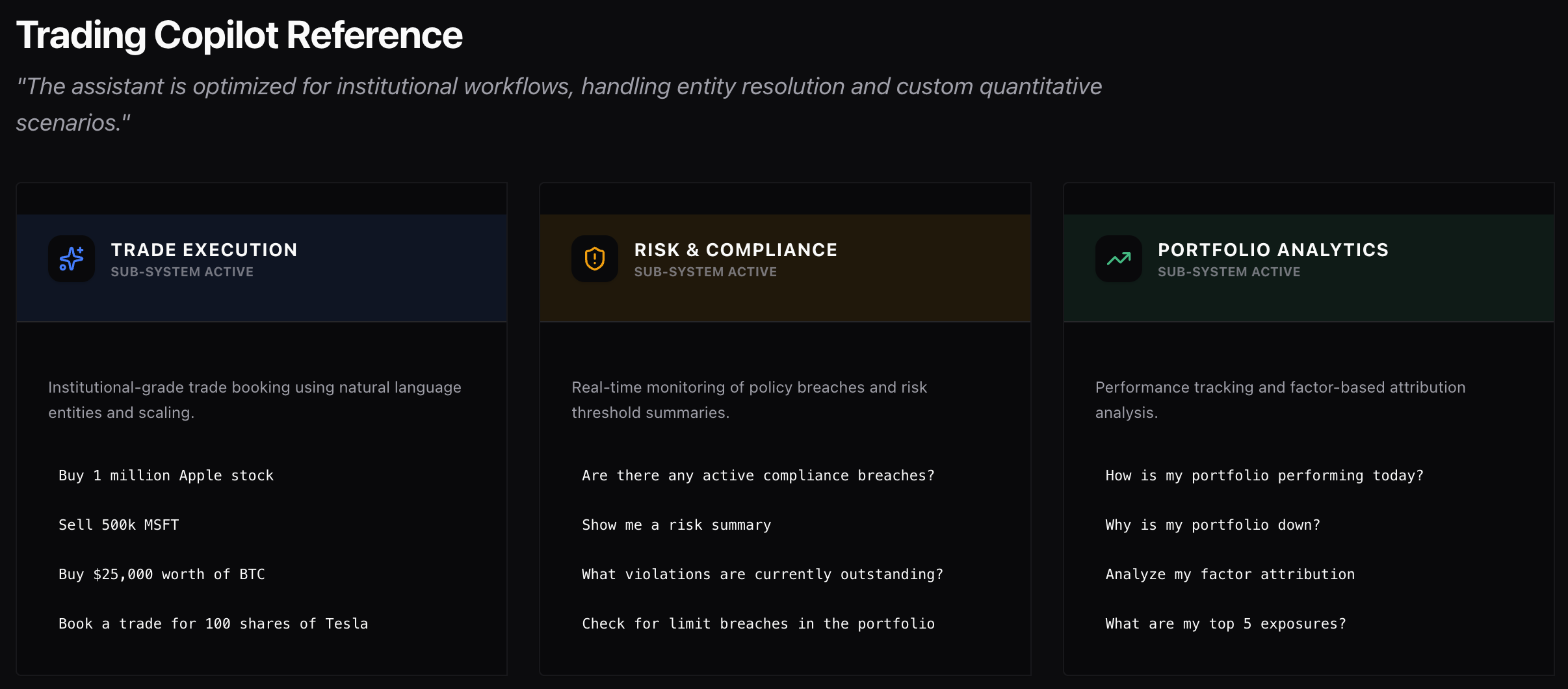Click the RISK & COMPLIANCE card header
The height and width of the screenshot is (689, 1568).
735,250
